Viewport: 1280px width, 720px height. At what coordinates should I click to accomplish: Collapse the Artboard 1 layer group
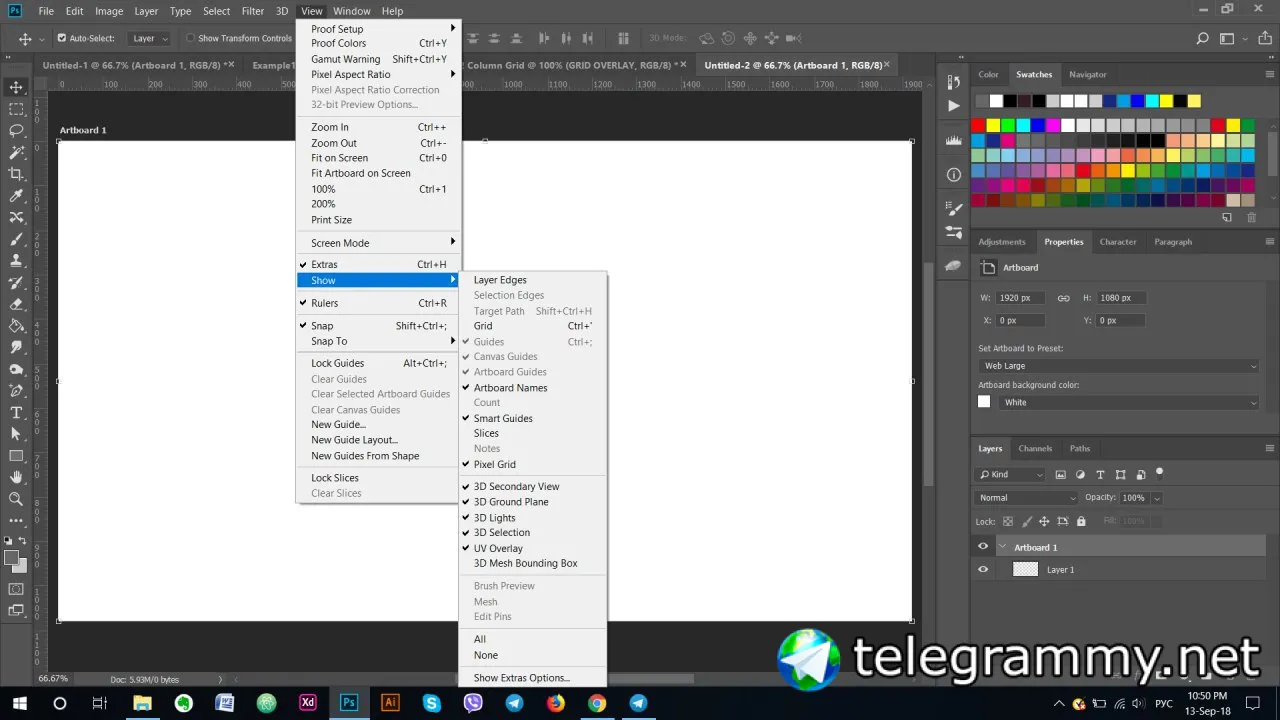pyautogui.click(x=1002, y=547)
